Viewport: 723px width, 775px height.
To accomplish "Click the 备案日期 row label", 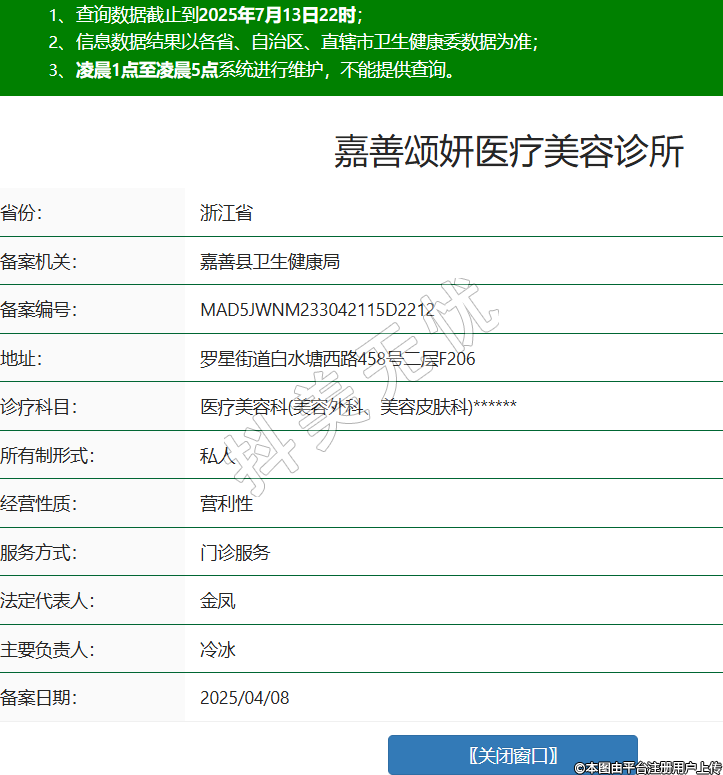I will point(39,698).
